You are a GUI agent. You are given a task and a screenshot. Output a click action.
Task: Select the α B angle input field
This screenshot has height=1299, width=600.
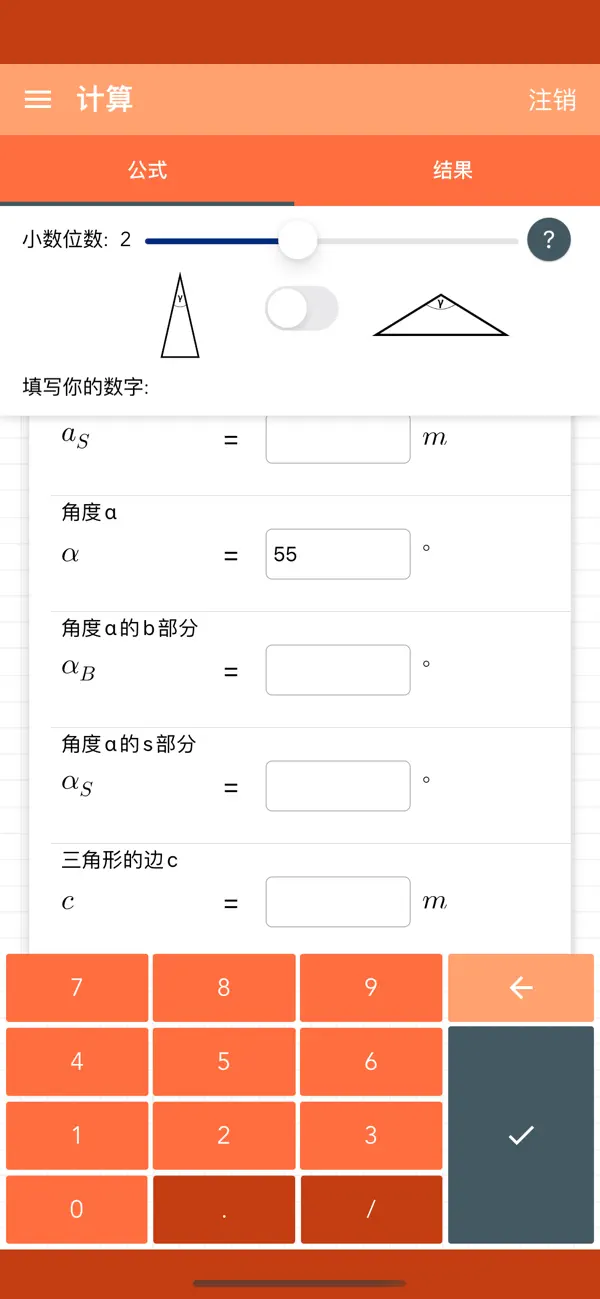pos(337,670)
